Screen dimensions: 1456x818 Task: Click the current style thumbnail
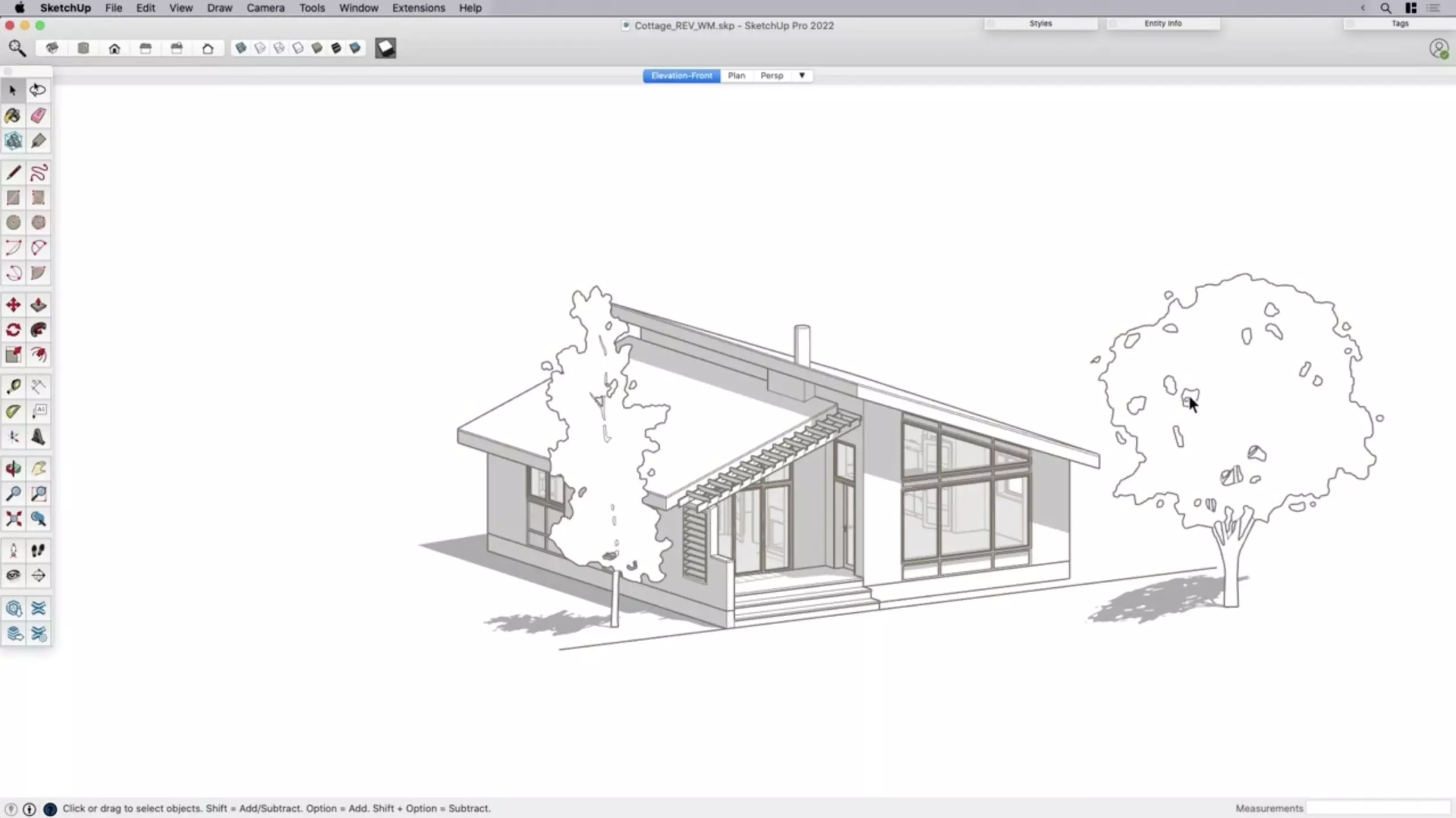pos(386,48)
